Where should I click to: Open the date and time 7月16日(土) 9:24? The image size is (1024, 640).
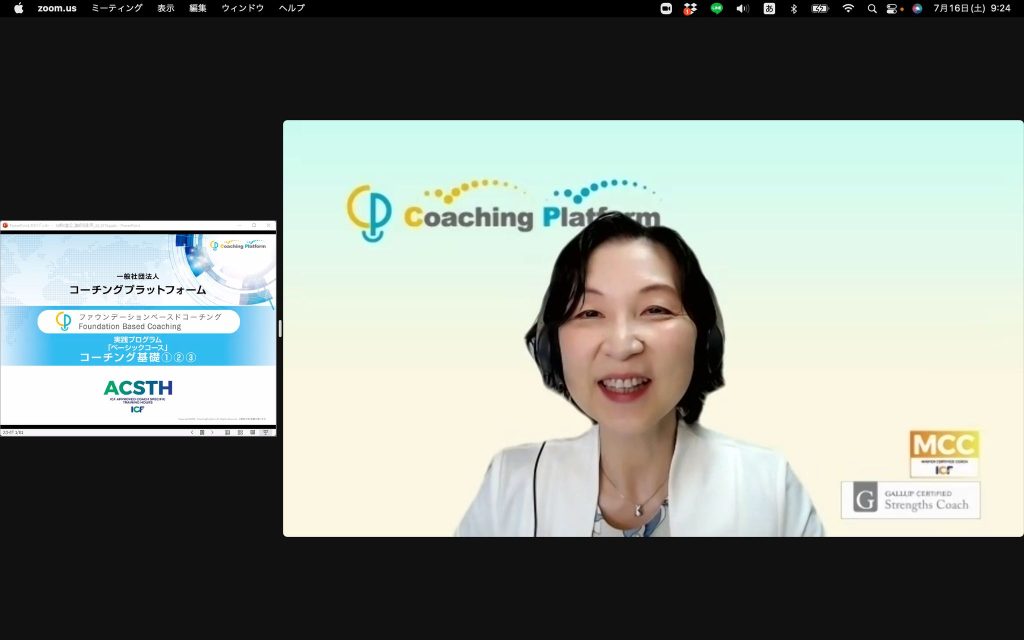[x=972, y=8]
